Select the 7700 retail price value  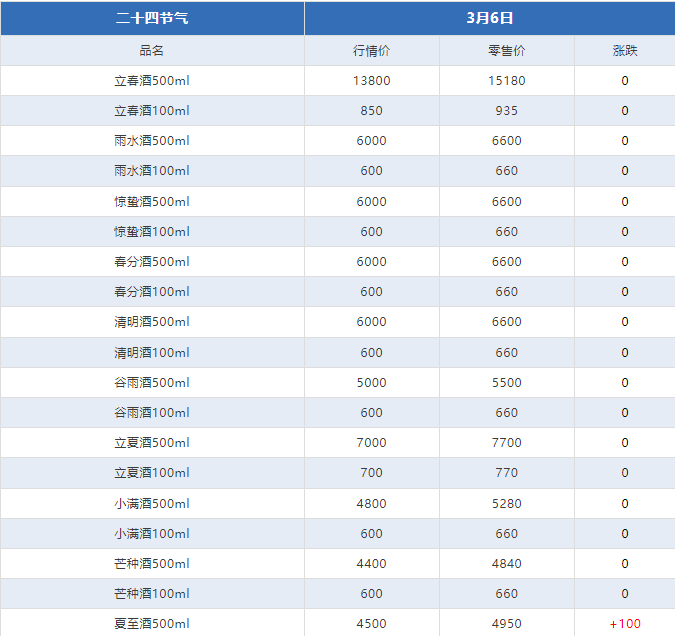pyautogui.click(x=507, y=443)
